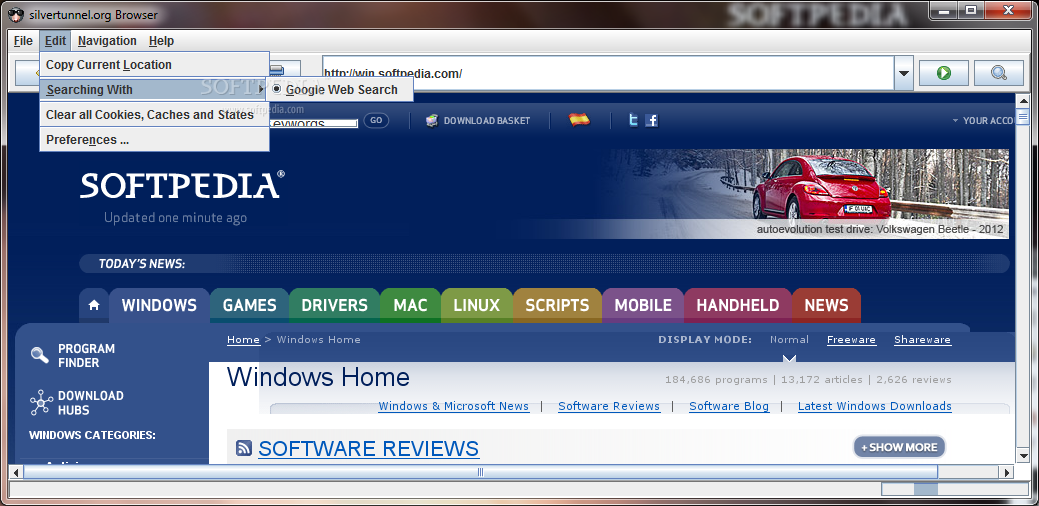1039x506 pixels.
Task: Open the Help menu
Action: (x=161, y=41)
